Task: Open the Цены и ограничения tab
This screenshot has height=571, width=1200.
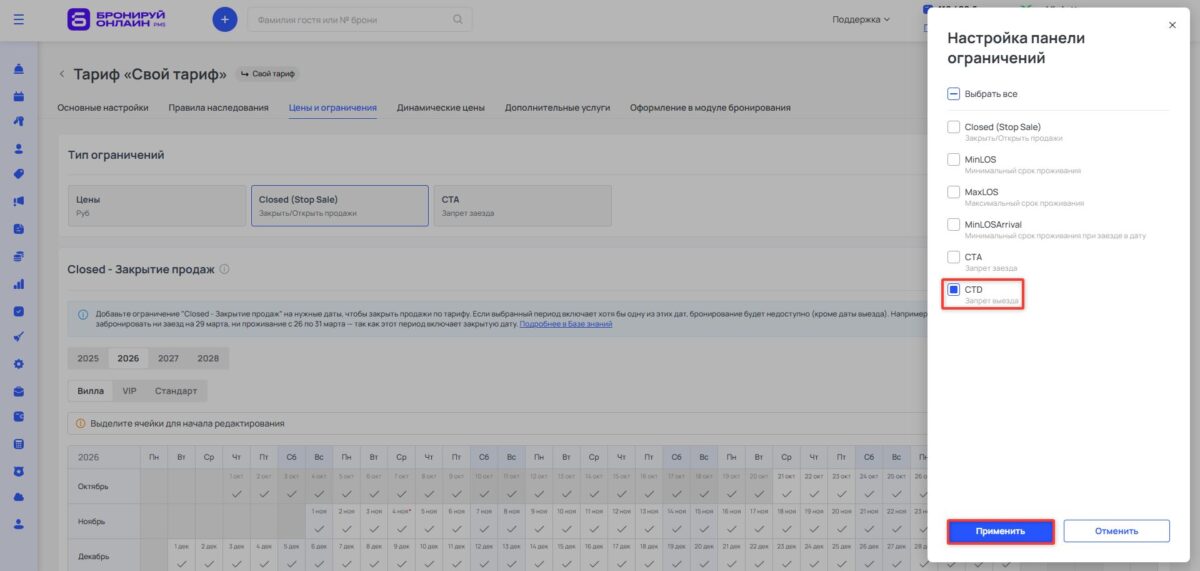Action: point(333,107)
